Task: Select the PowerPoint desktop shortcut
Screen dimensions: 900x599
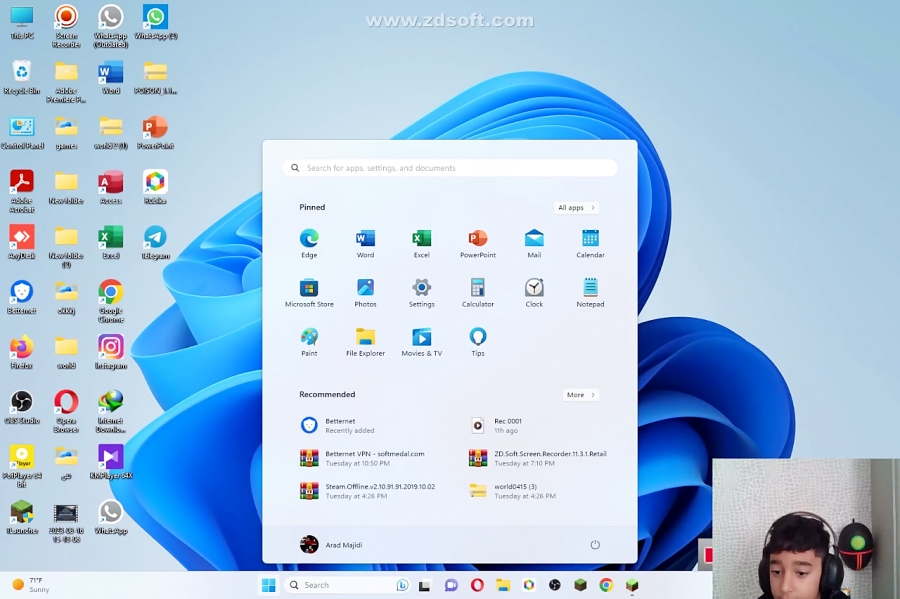Action: (x=155, y=132)
